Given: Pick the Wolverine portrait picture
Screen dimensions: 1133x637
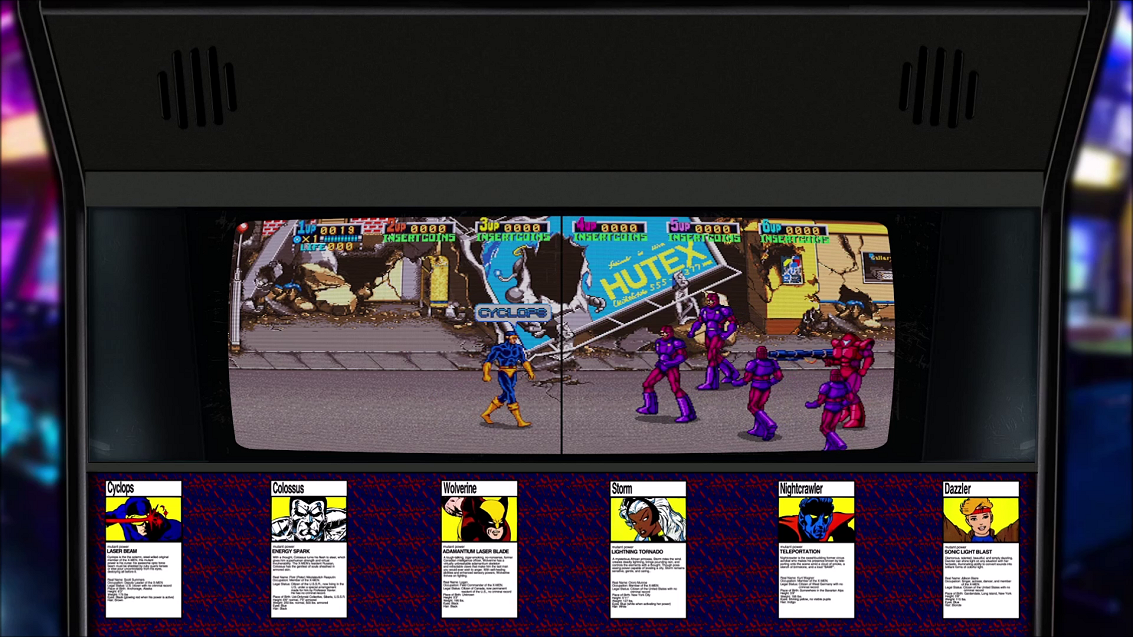Looking at the screenshot, I should click(479, 519).
